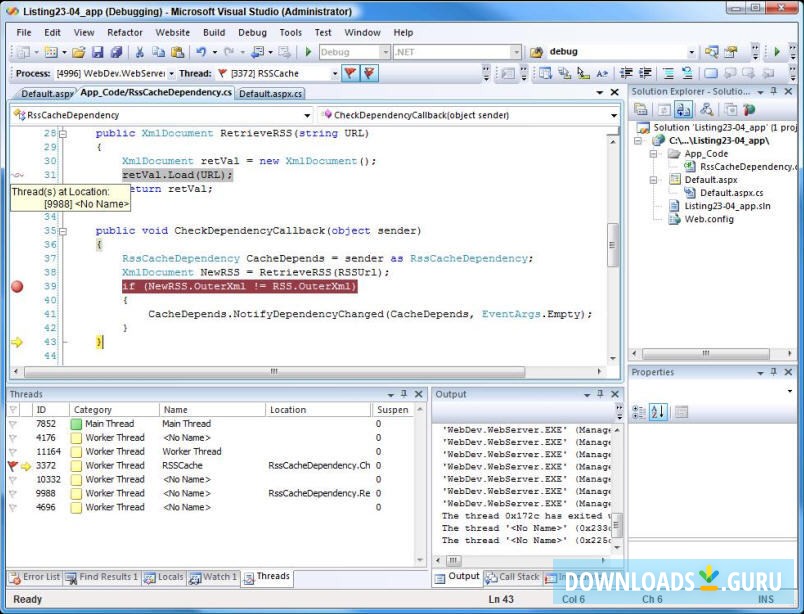Flag the thread with ID 4176
This screenshot has width=804, height=614.
coord(13,438)
